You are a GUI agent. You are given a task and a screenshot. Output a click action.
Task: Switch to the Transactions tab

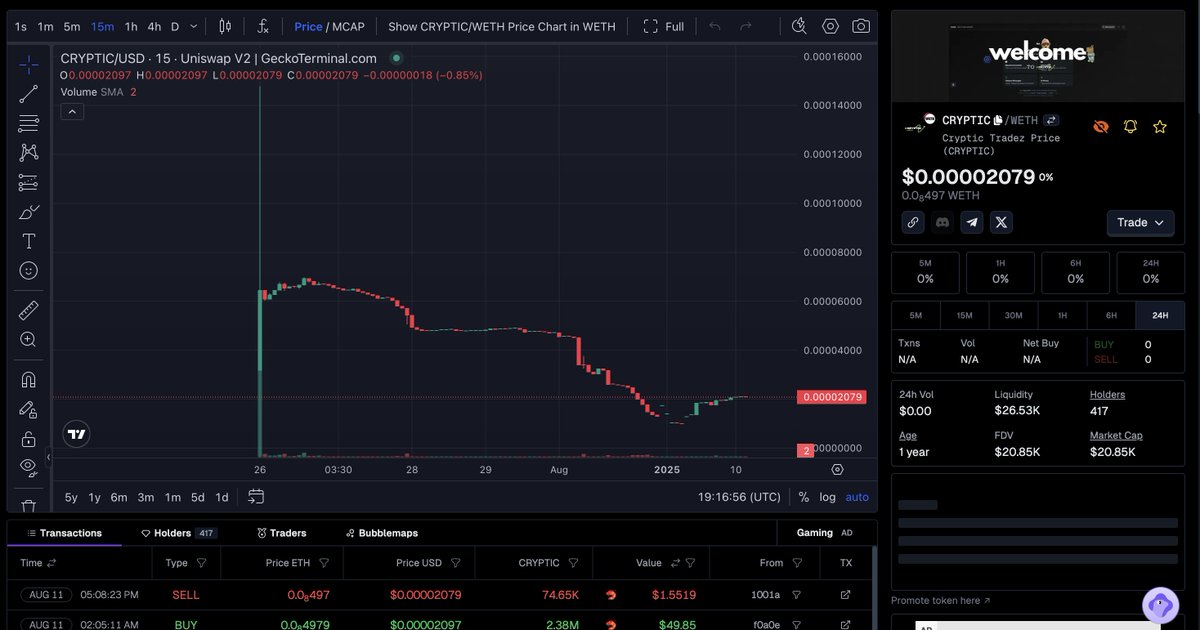point(64,533)
